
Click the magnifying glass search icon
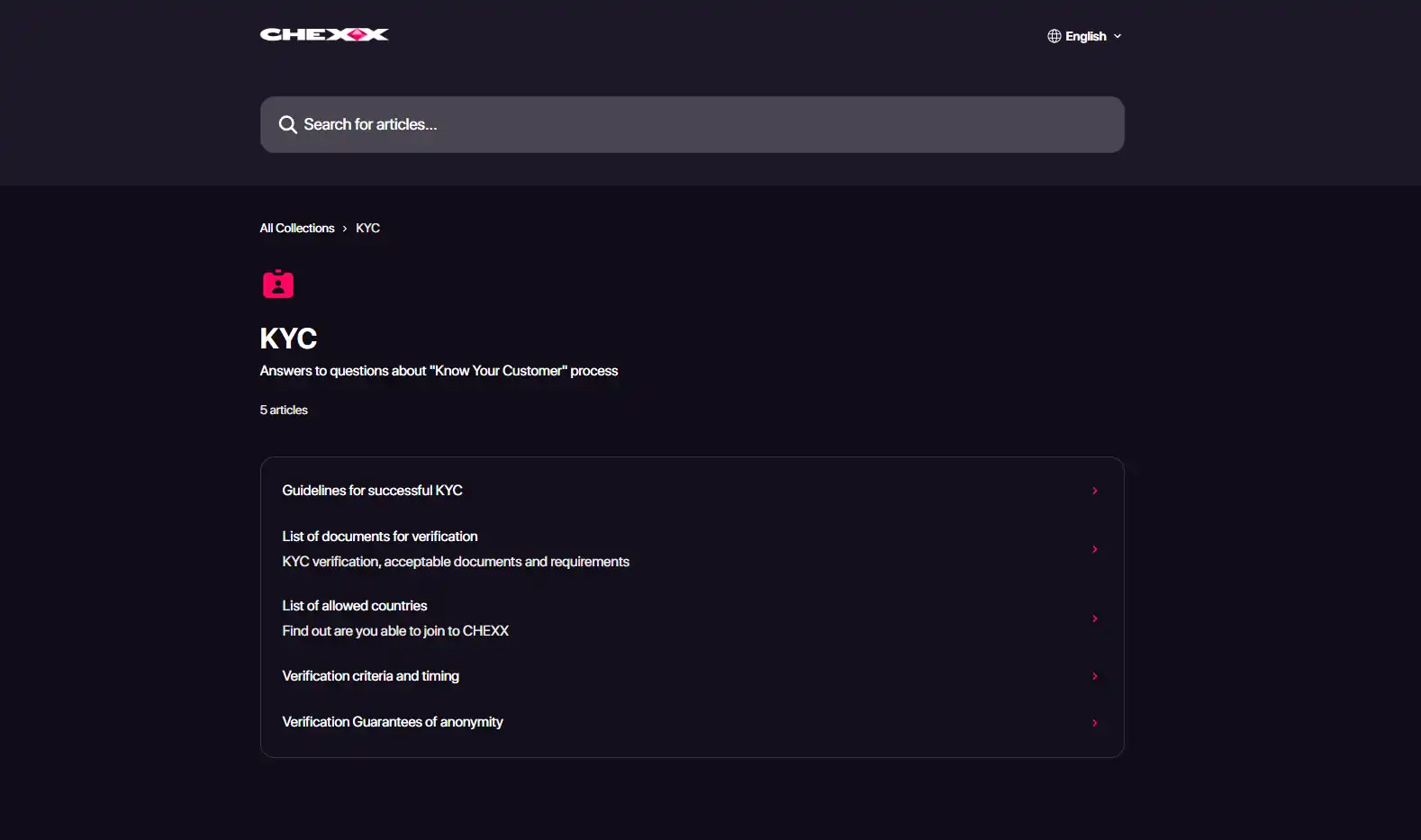(x=287, y=124)
